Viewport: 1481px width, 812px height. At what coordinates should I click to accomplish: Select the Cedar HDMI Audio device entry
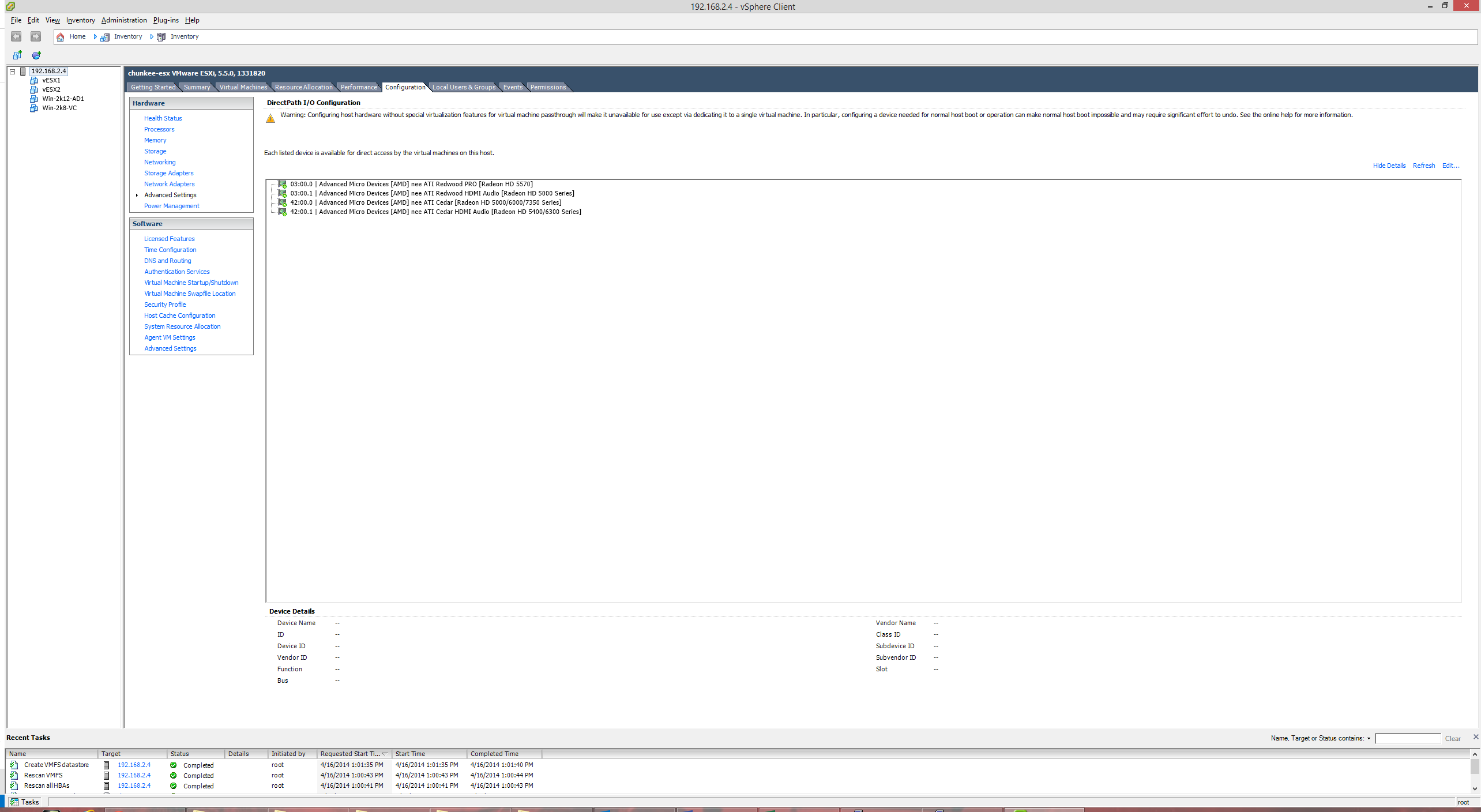435,212
